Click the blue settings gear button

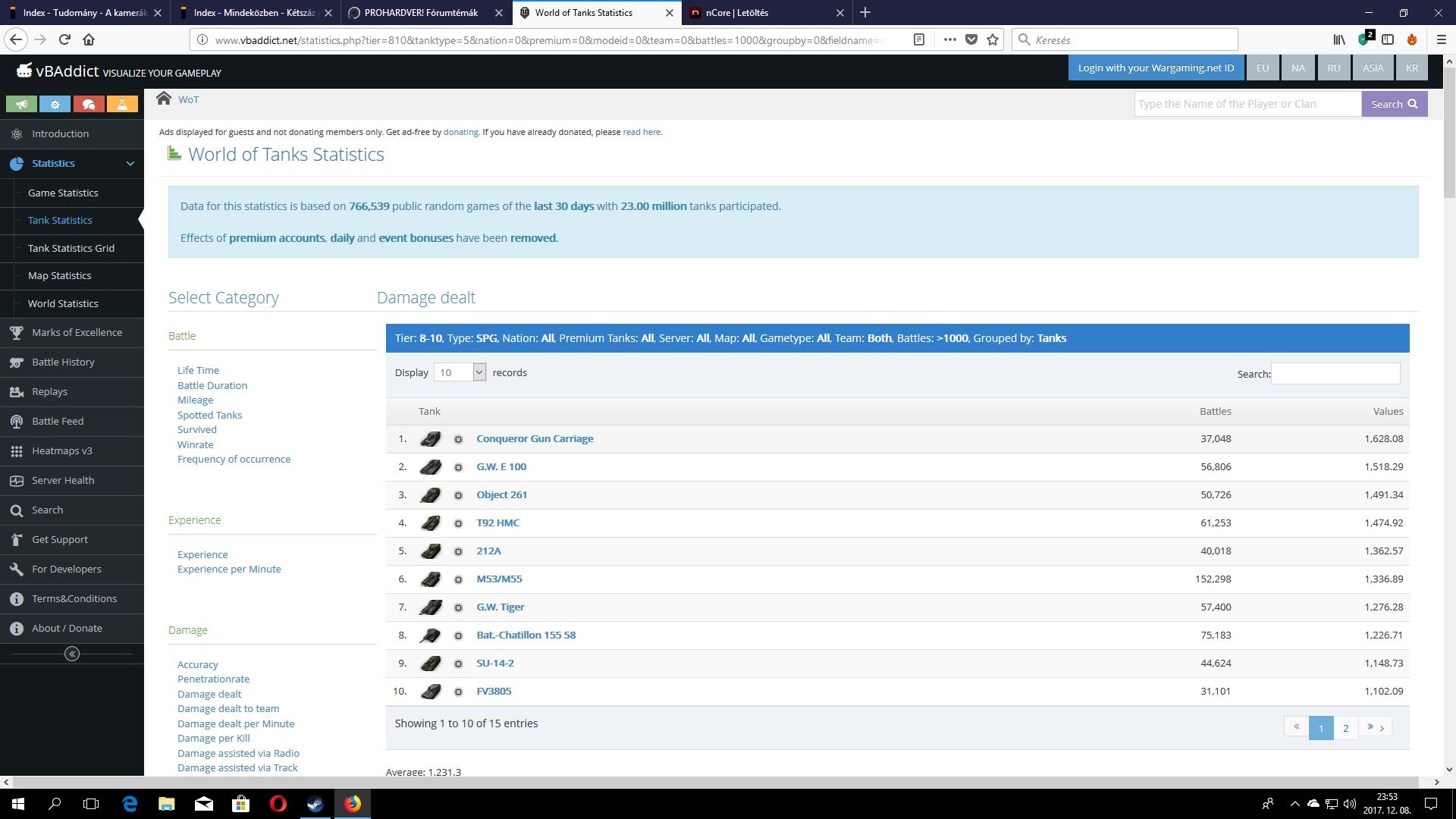(55, 104)
